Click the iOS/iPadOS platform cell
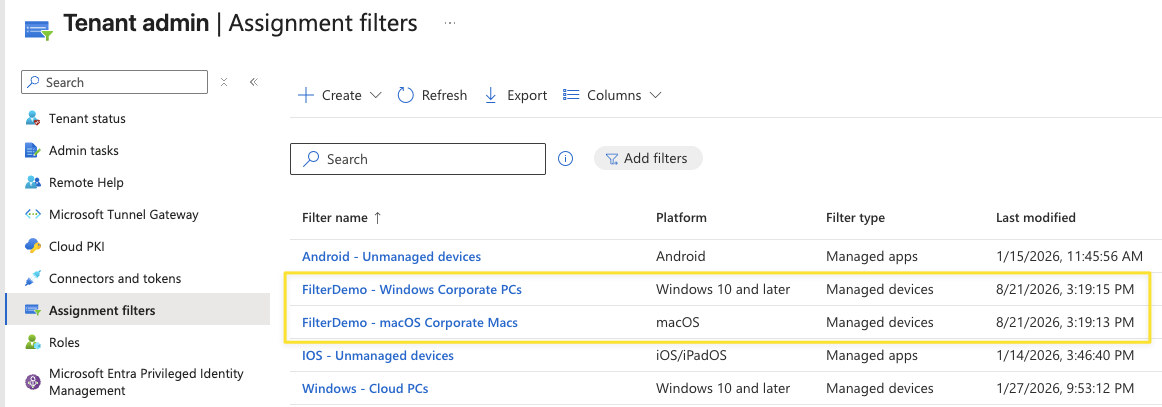This screenshot has height=407, width=1162. pyautogui.click(x=691, y=356)
